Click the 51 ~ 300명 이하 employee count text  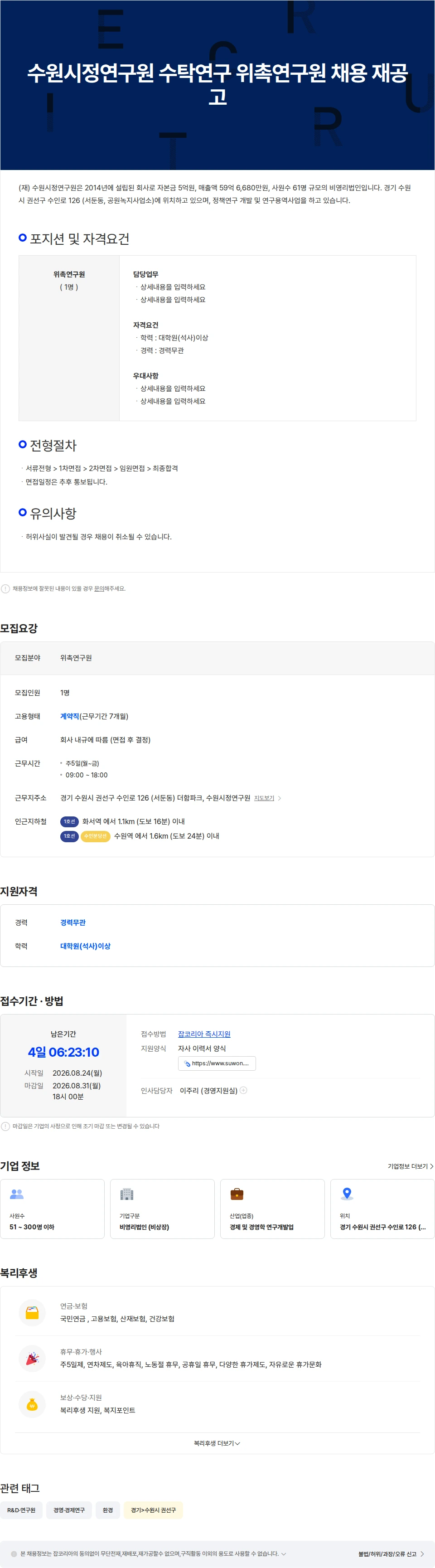[x=32, y=1227]
